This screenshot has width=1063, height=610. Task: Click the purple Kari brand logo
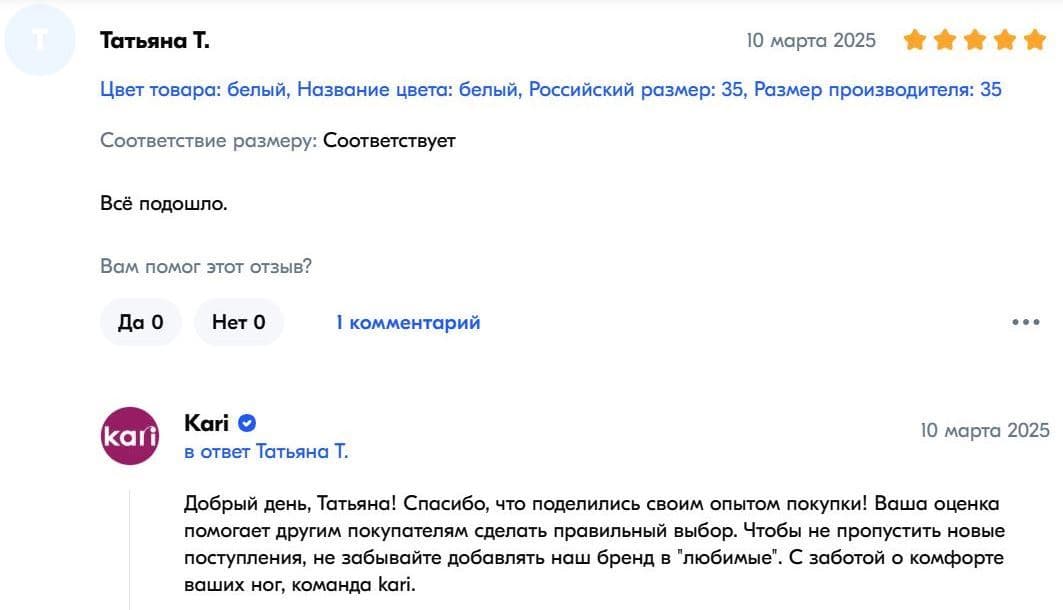130,436
